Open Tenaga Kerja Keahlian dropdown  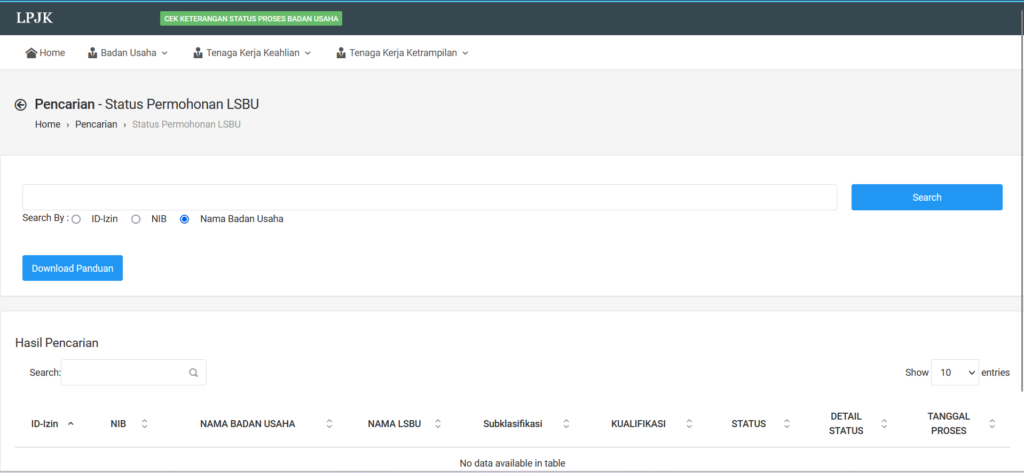tap(252, 53)
